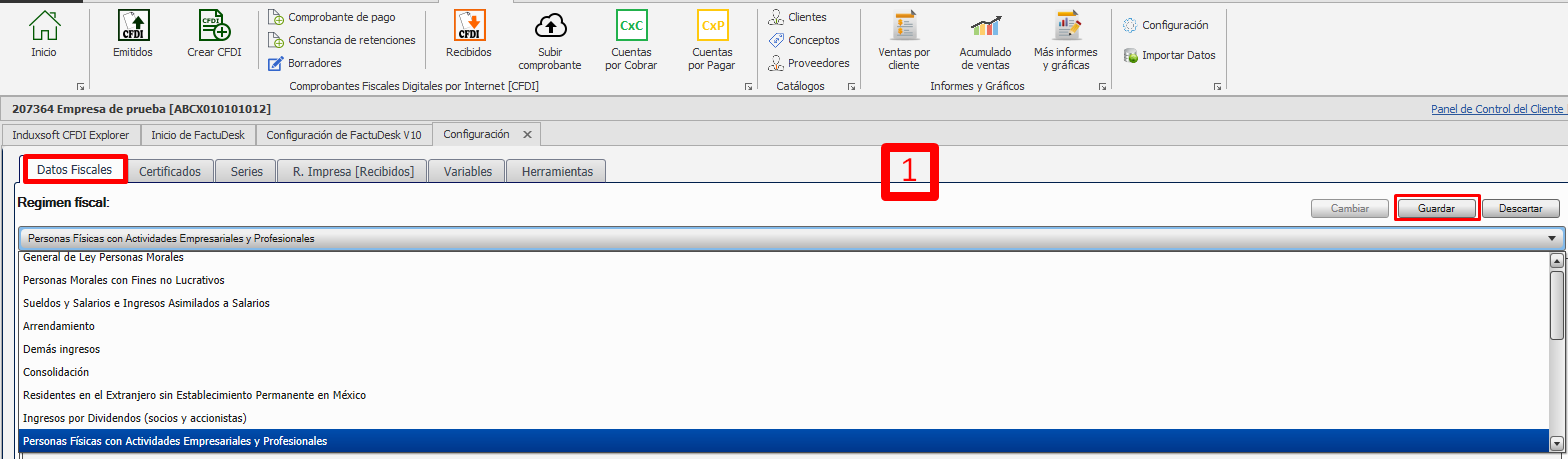
Task: Choose General de Ley Personas Morales
Action: point(783,257)
